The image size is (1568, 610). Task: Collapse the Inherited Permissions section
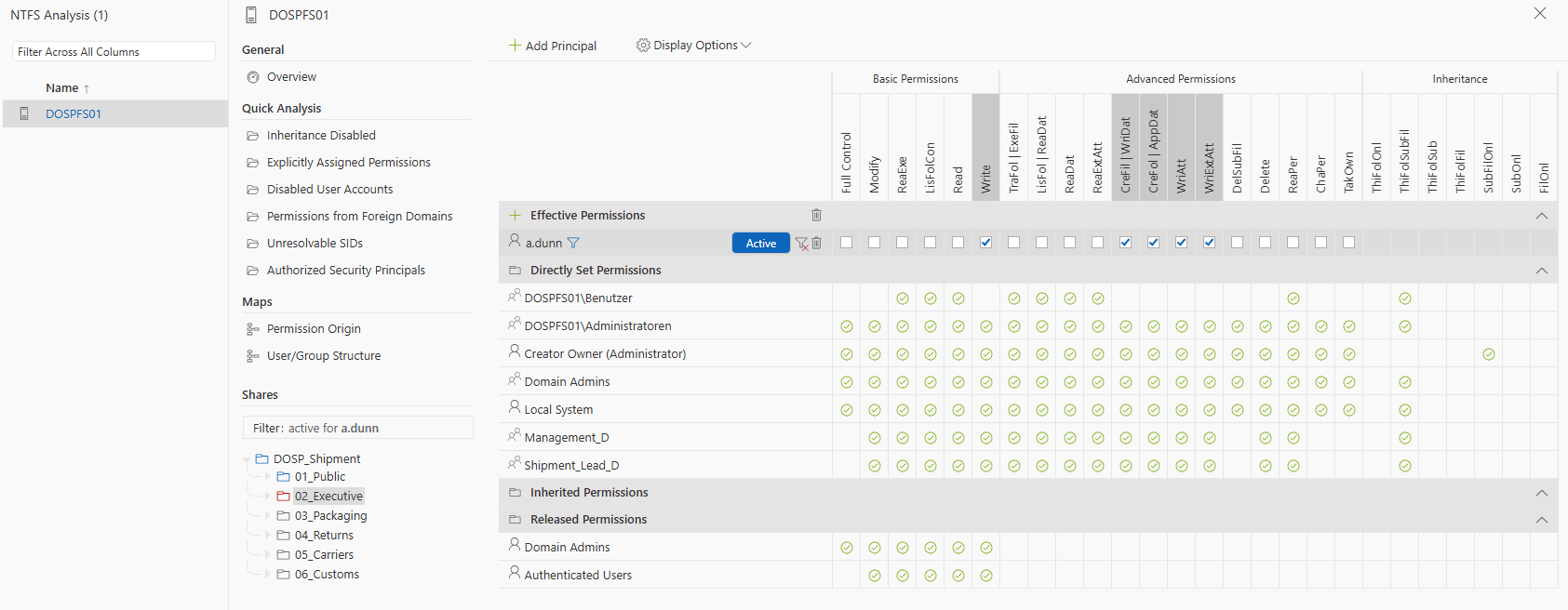1542,493
